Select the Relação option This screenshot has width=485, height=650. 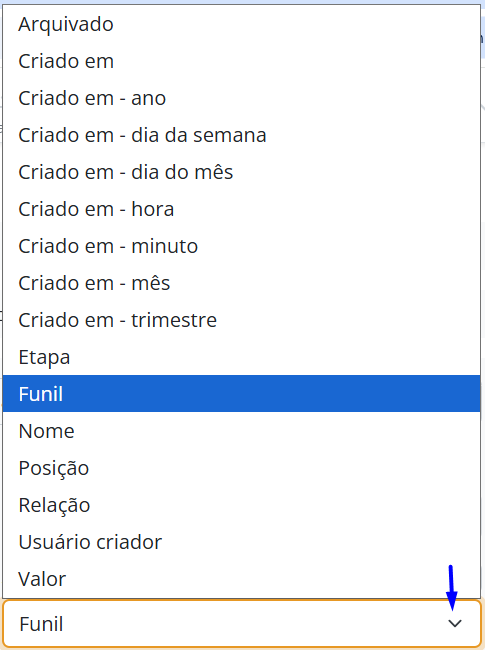pyautogui.click(x=241, y=505)
